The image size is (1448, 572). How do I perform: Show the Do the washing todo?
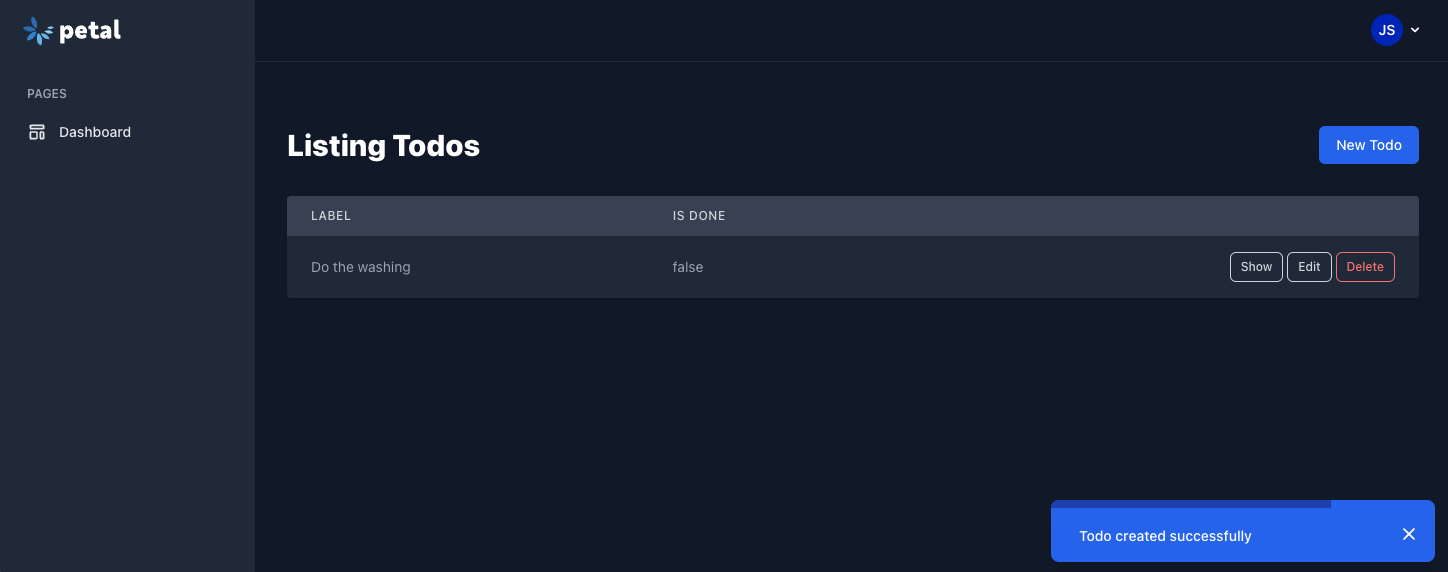[x=1256, y=267]
